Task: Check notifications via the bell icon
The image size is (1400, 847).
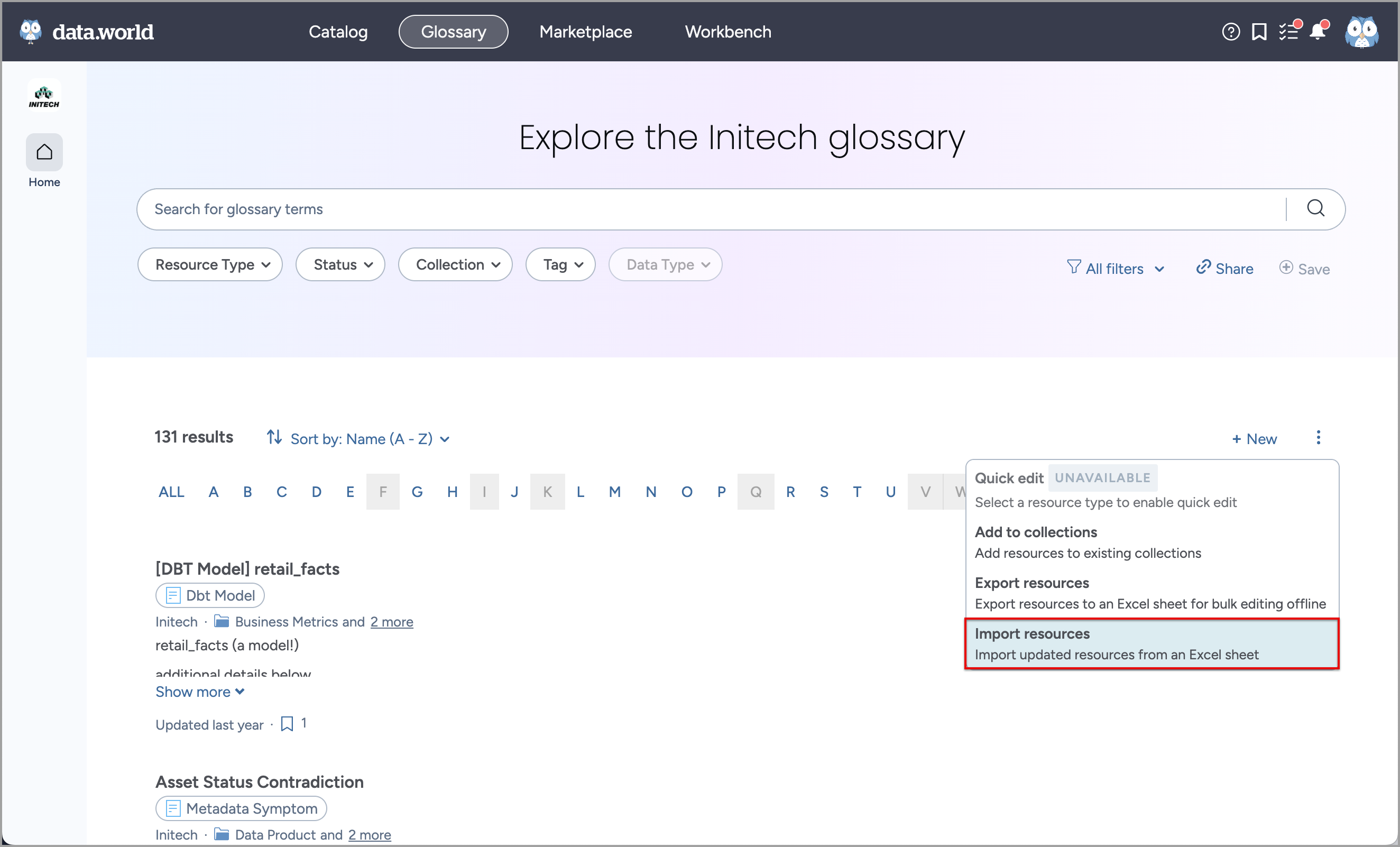Action: point(1318,32)
